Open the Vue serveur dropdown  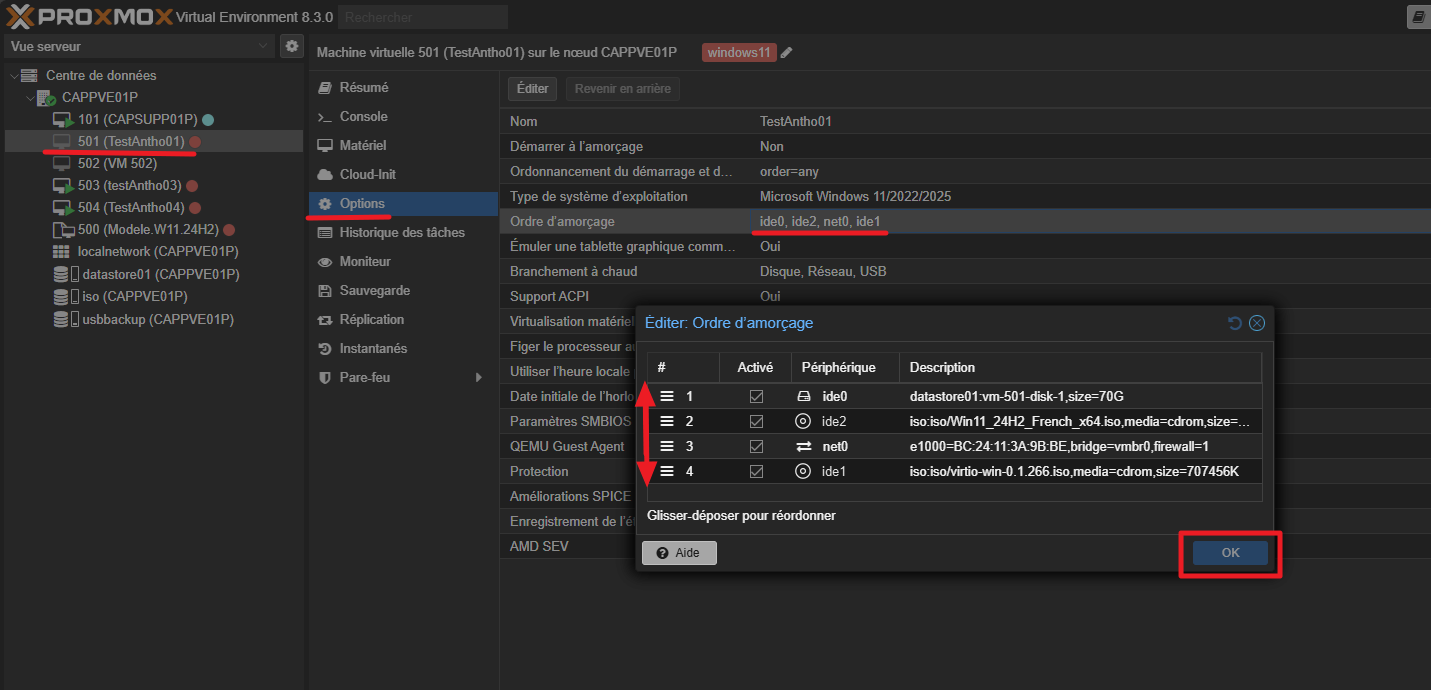click(139, 46)
